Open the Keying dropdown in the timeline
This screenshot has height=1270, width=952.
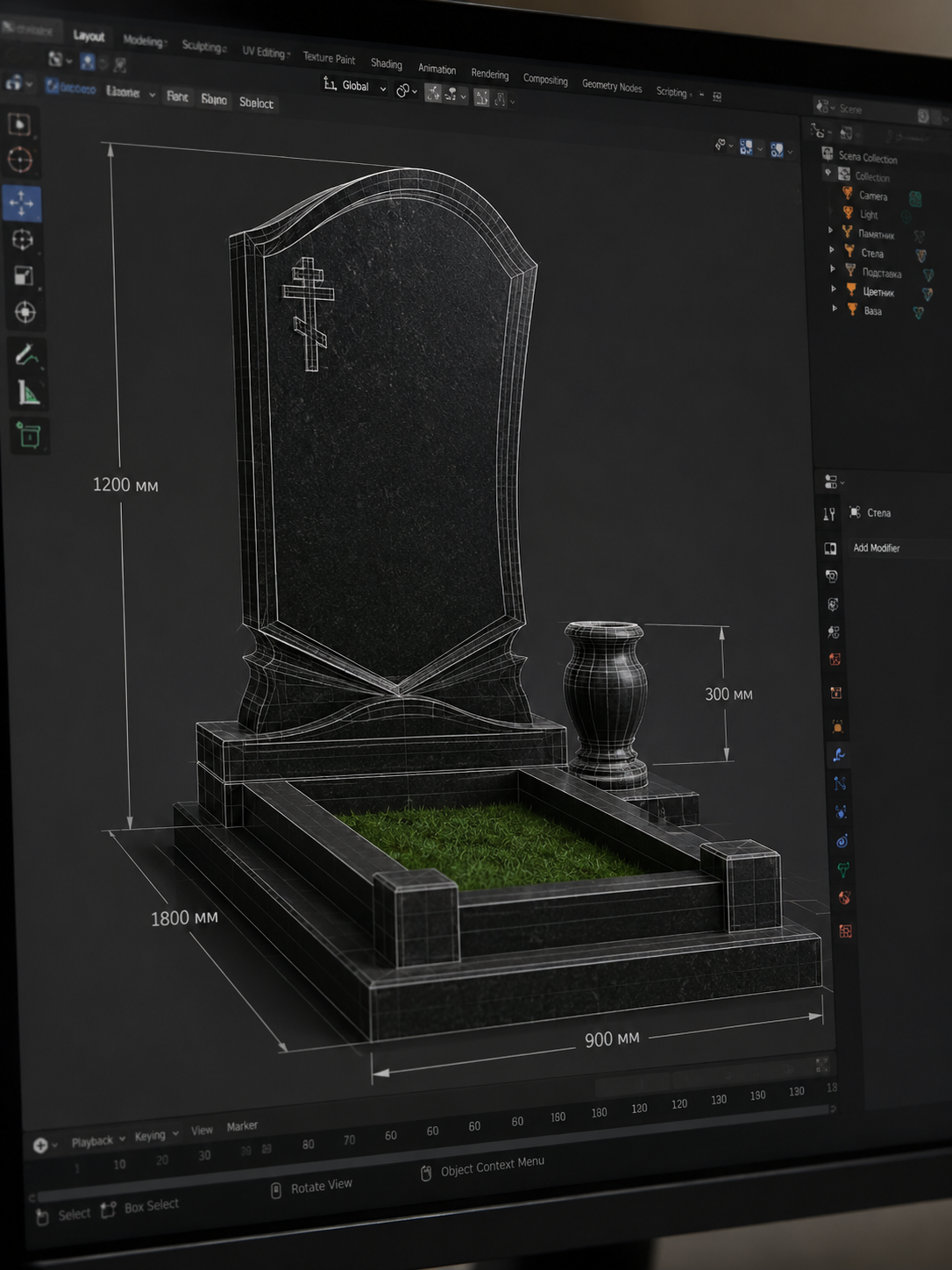(x=156, y=1135)
